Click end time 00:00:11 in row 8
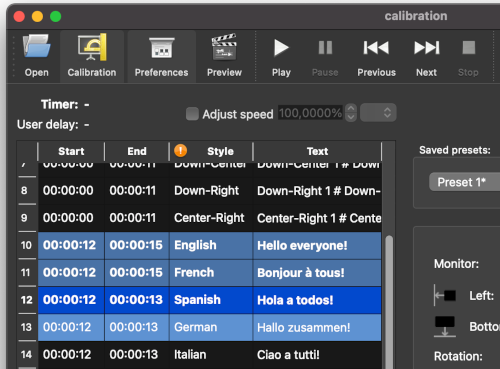The image size is (500, 369). click(x=136, y=191)
